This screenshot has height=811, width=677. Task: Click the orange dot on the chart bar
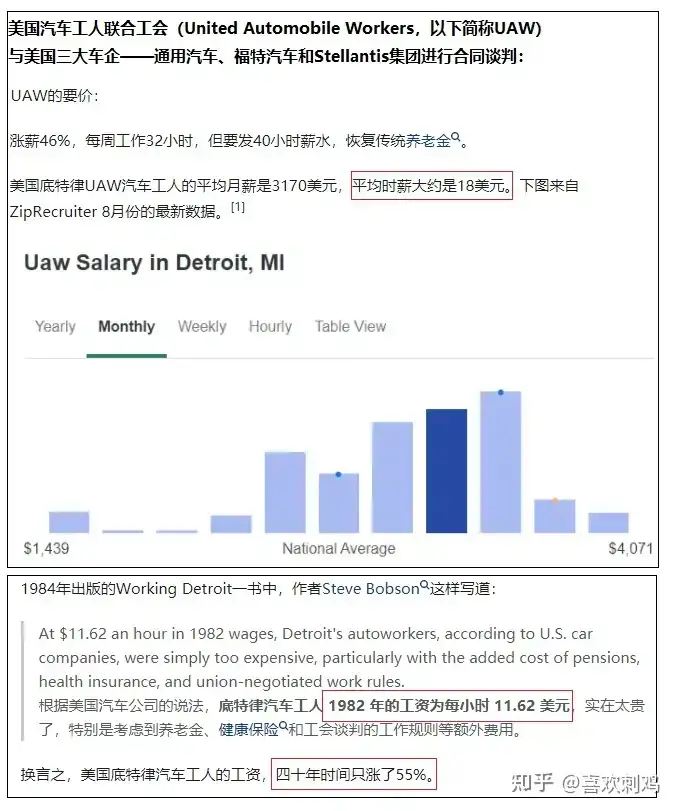(555, 501)
